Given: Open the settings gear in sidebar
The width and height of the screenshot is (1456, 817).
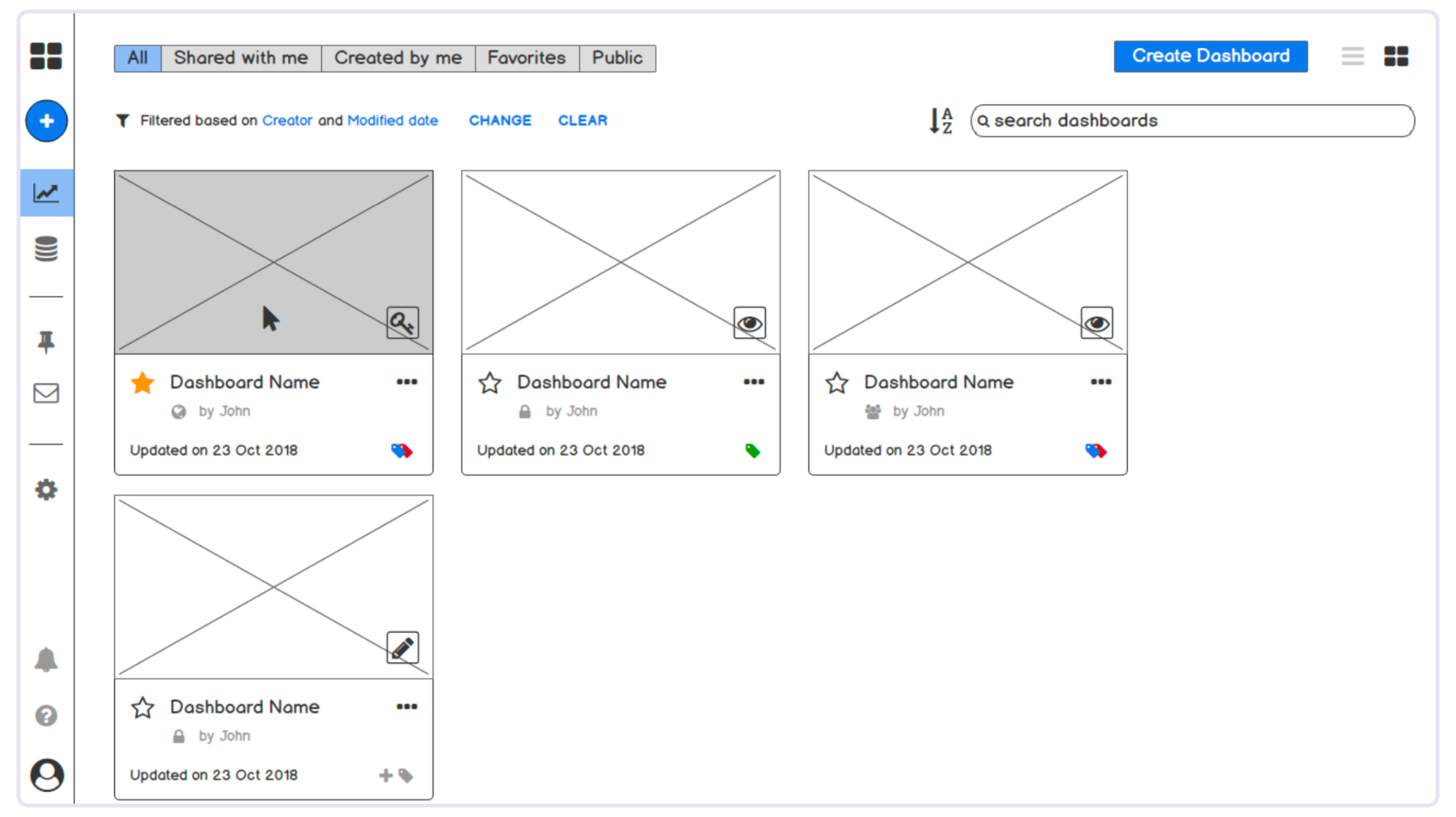Looking at the screenshot, I should [46, 490].
